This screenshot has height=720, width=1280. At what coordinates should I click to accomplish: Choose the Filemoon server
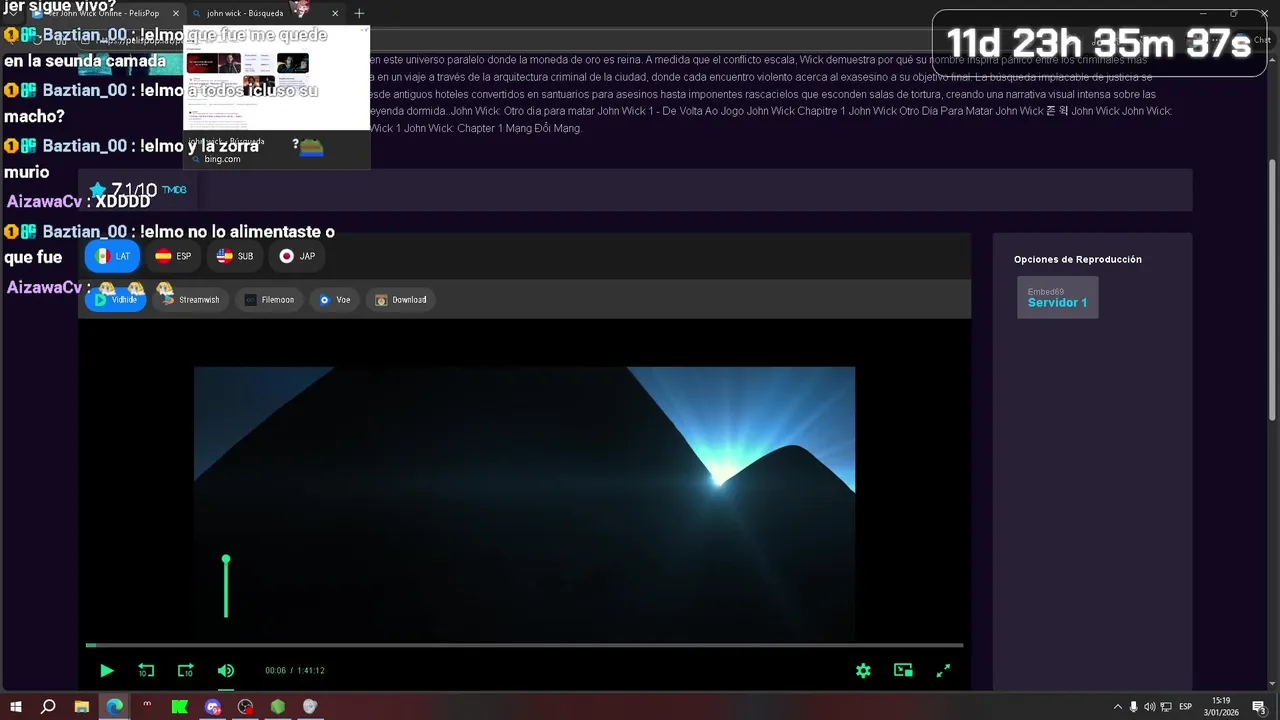coord(270,300)
